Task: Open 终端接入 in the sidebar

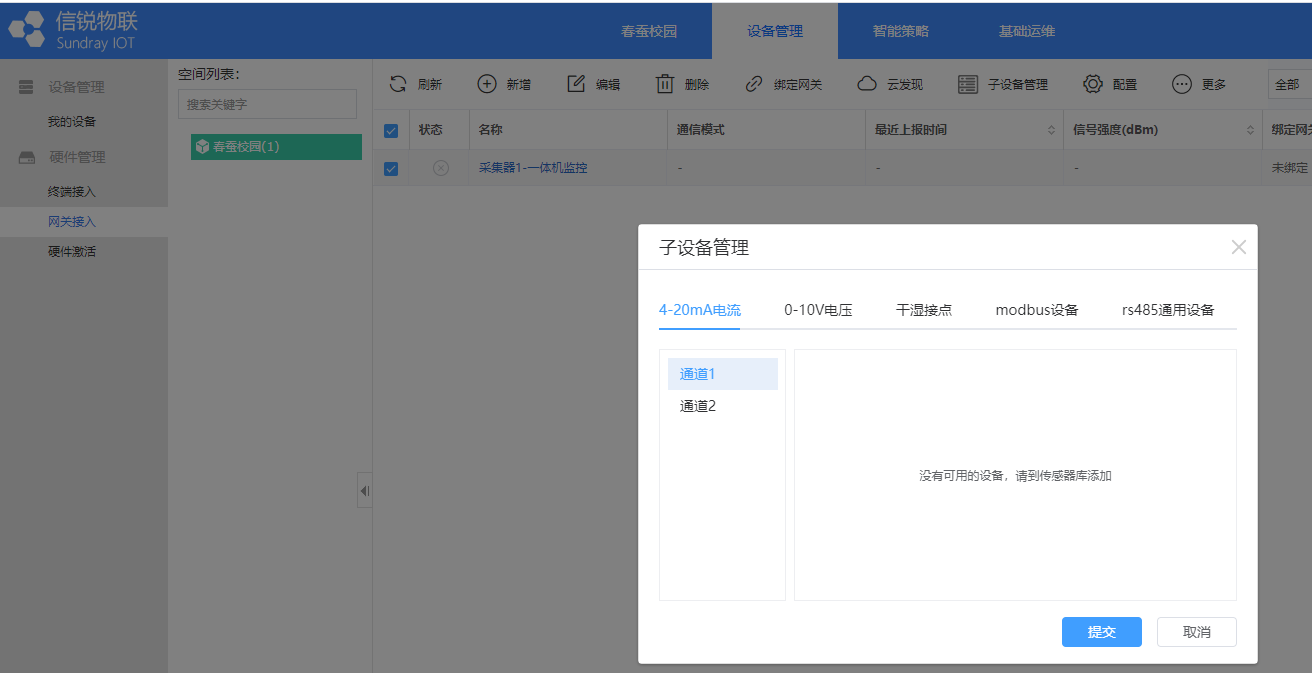Action: [x=72, y=192]
